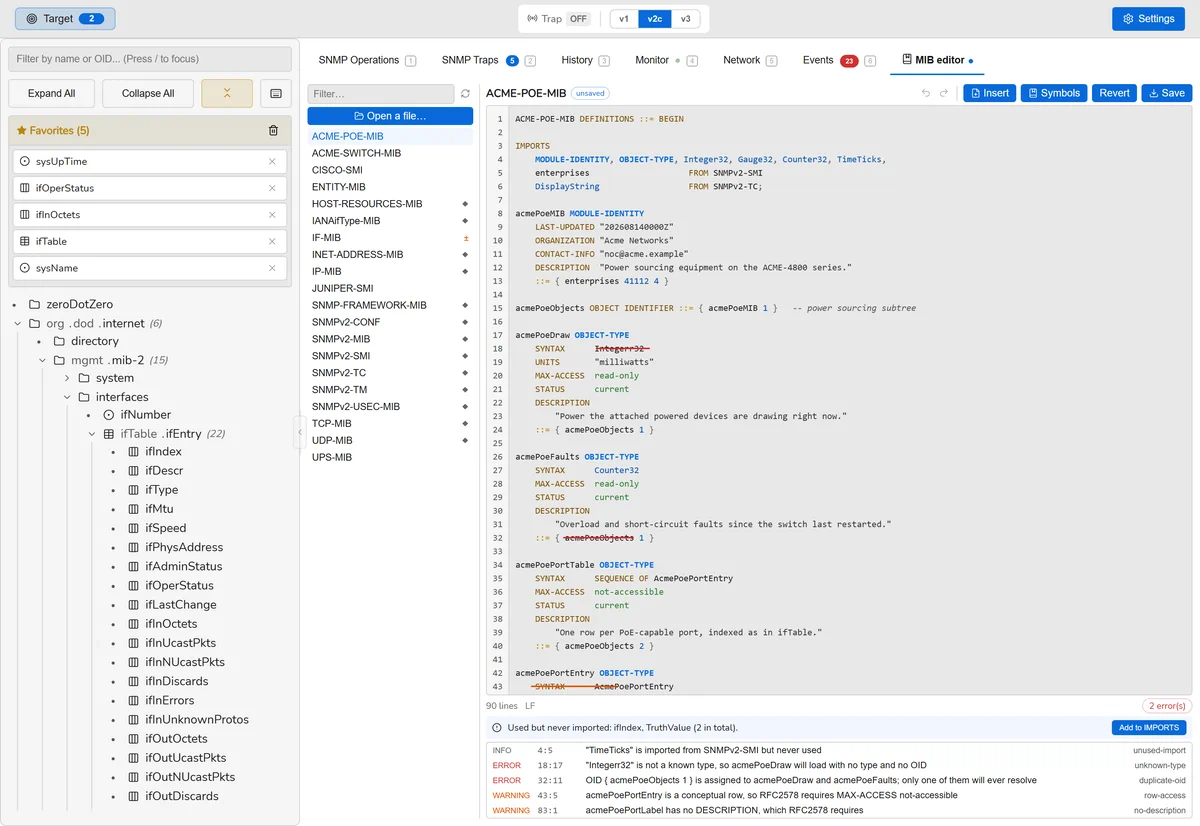Select SNMP version v2c

pos(655,19)
